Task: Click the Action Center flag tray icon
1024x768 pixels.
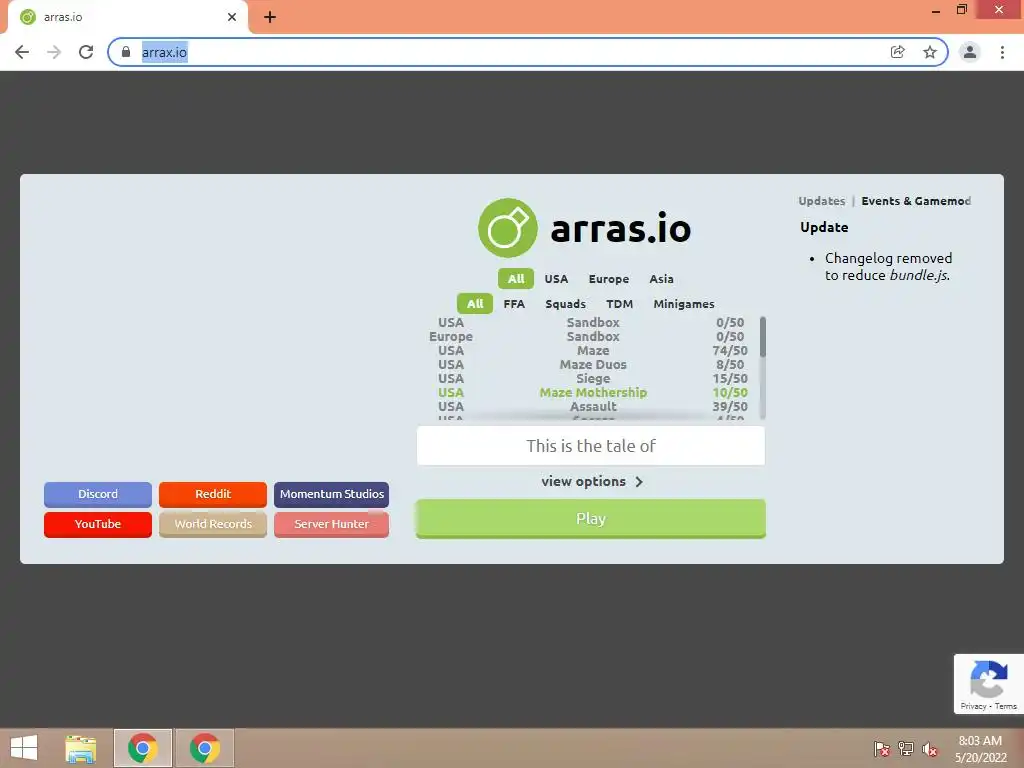Action: tap(882, 749)
